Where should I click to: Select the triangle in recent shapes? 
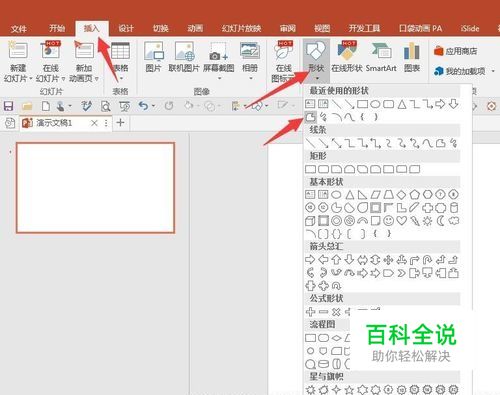point(402,104)
